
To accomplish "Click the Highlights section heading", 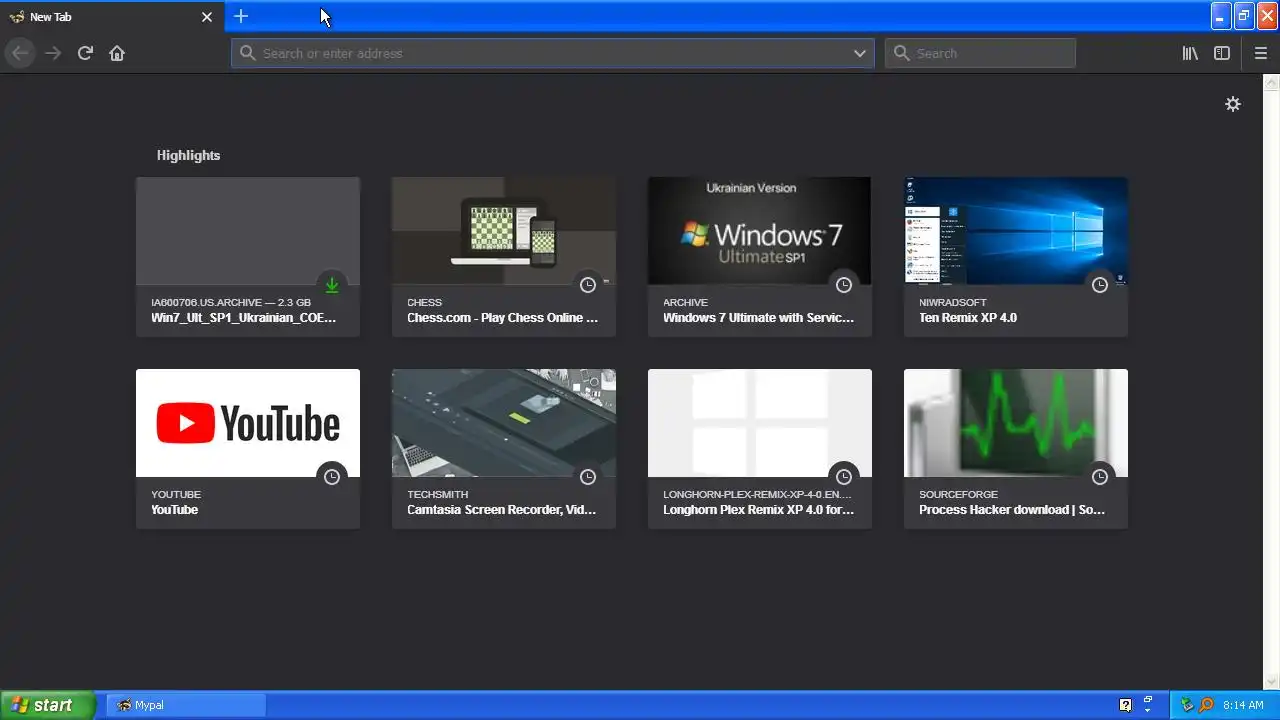I will pyautogui.click(x=188, y=155).
